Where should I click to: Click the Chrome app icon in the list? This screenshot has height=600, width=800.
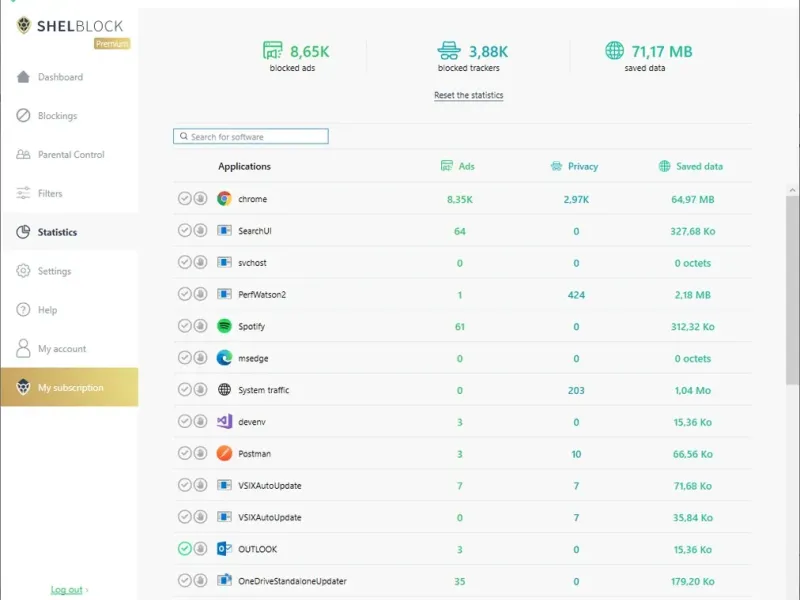(x=225, y=199)
